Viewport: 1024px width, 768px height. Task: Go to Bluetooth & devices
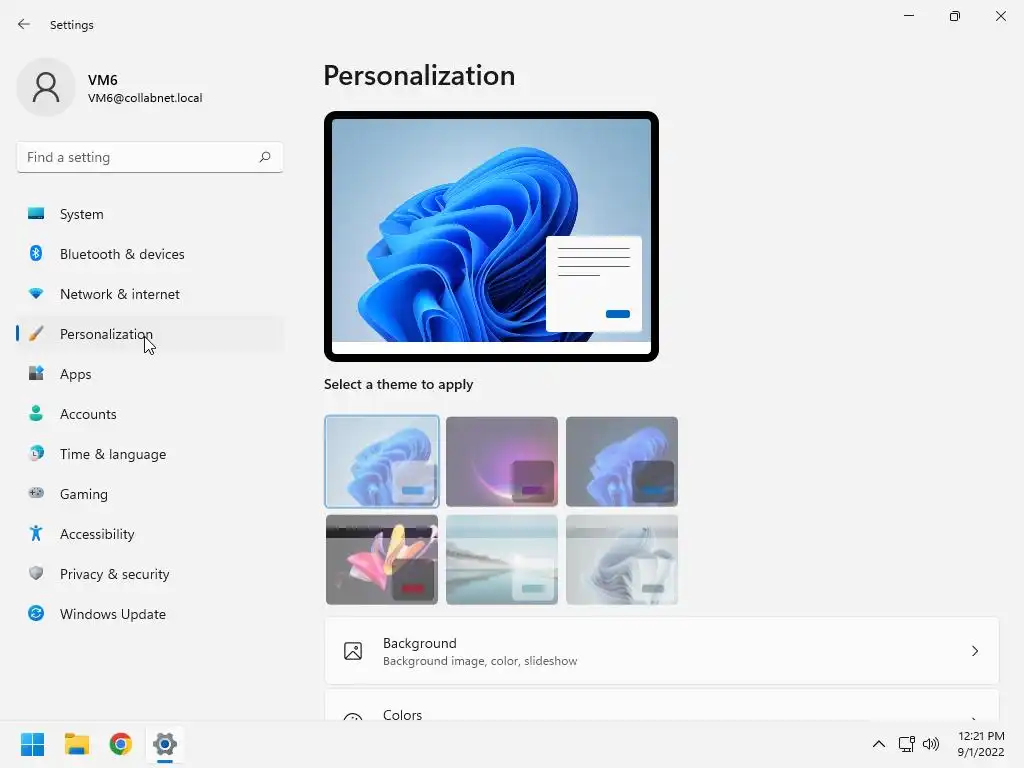pos(150,254)
